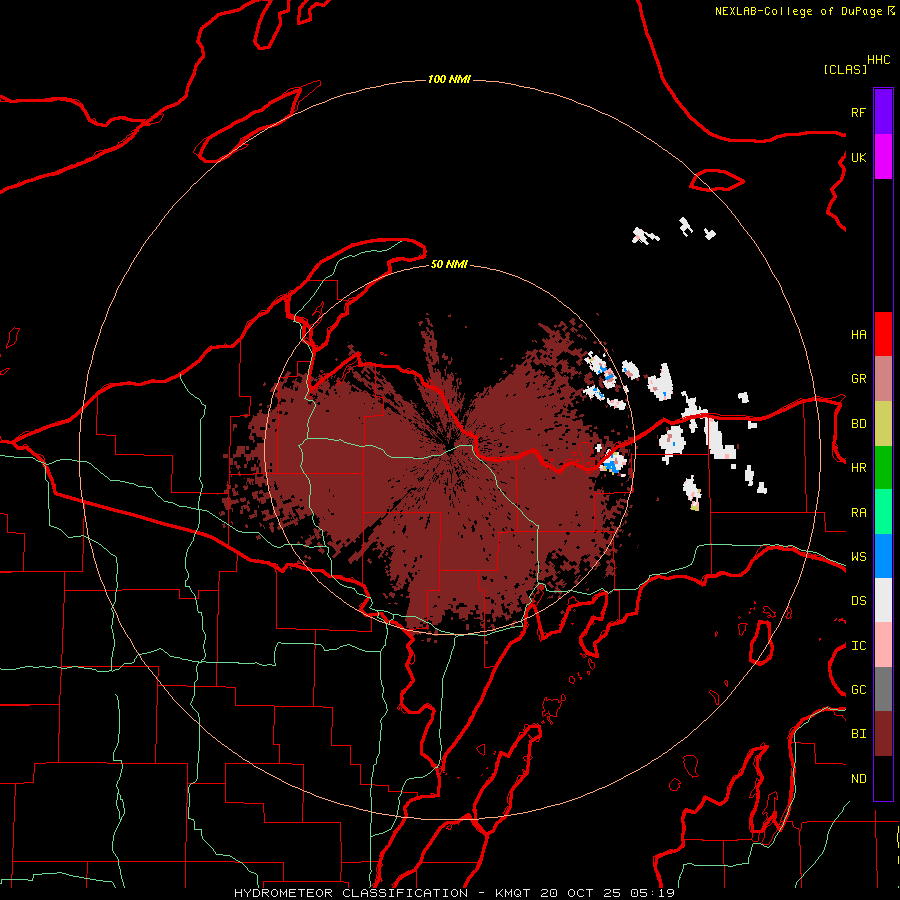
Task: Click the KMQT station identifier in caption
Action: pyautogui.click(x=514, y=893)
